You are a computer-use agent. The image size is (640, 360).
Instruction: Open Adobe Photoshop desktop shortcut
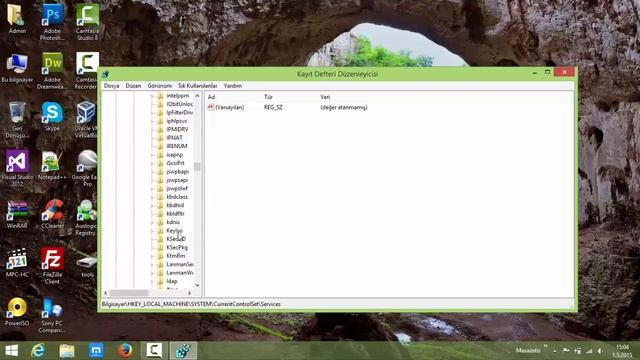(x=52, y=21)
